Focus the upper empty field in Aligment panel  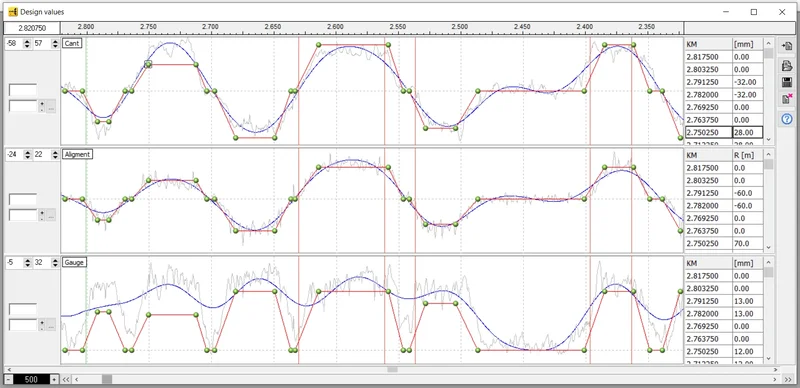coord(23,199)
